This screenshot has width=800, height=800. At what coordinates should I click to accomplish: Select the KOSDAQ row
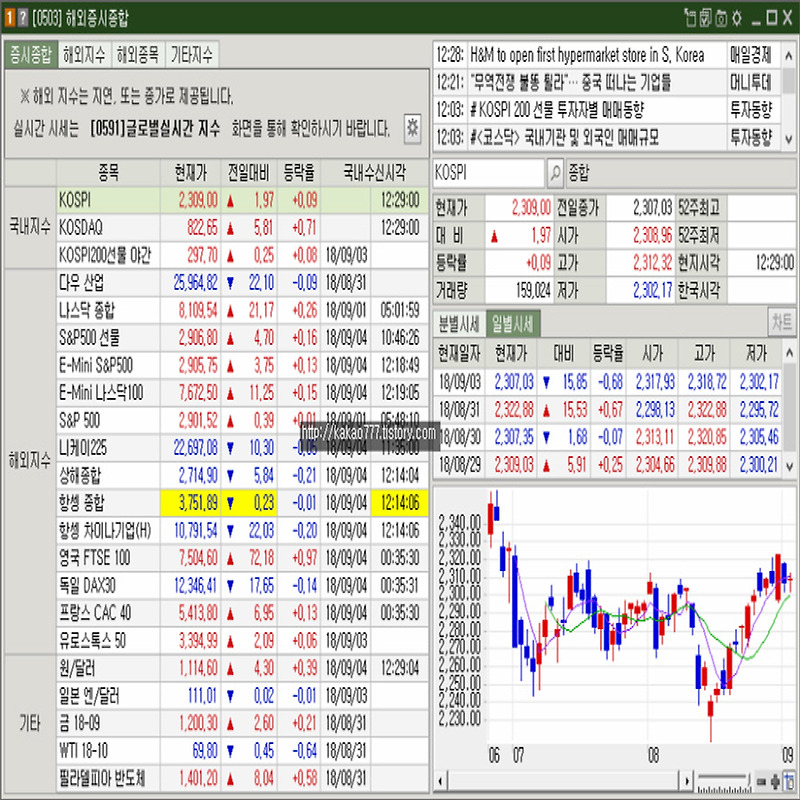(x=242, y=228)
